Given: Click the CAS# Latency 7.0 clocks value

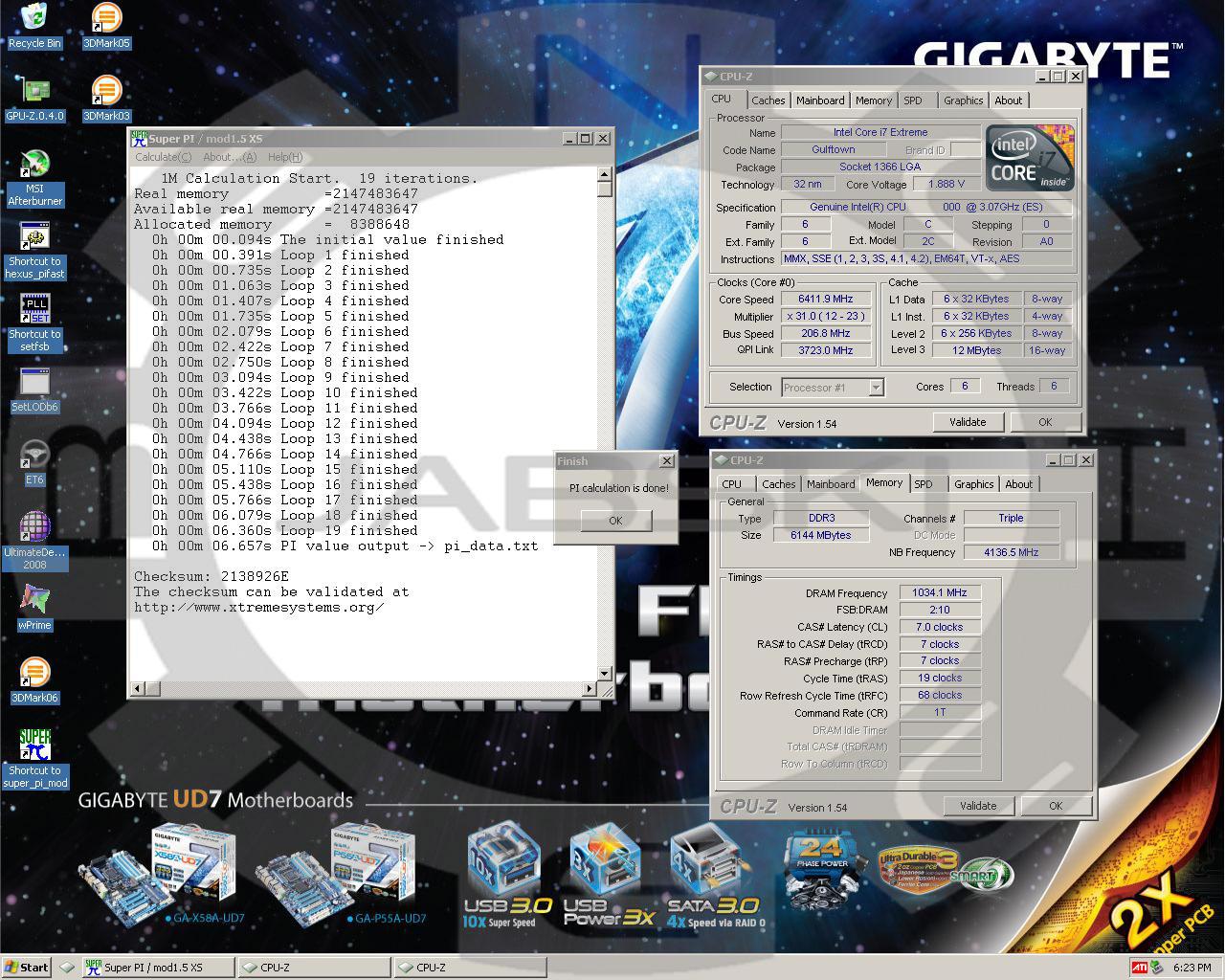Looking at the screenshot, I should tap(939, 627).
